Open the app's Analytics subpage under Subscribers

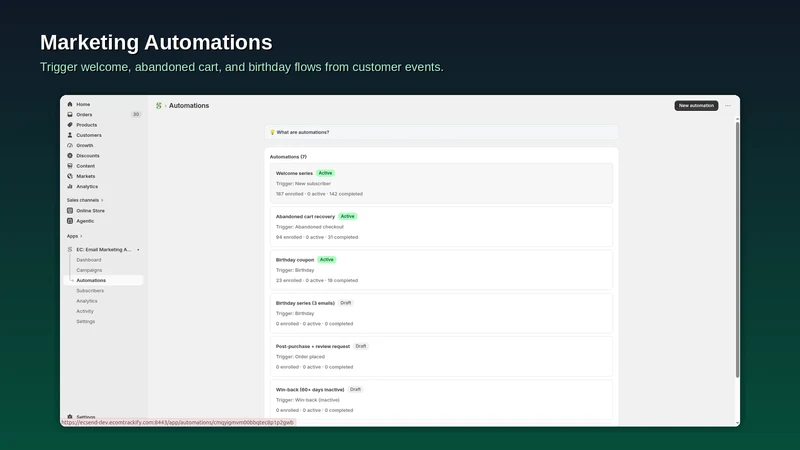click(87, 301)
